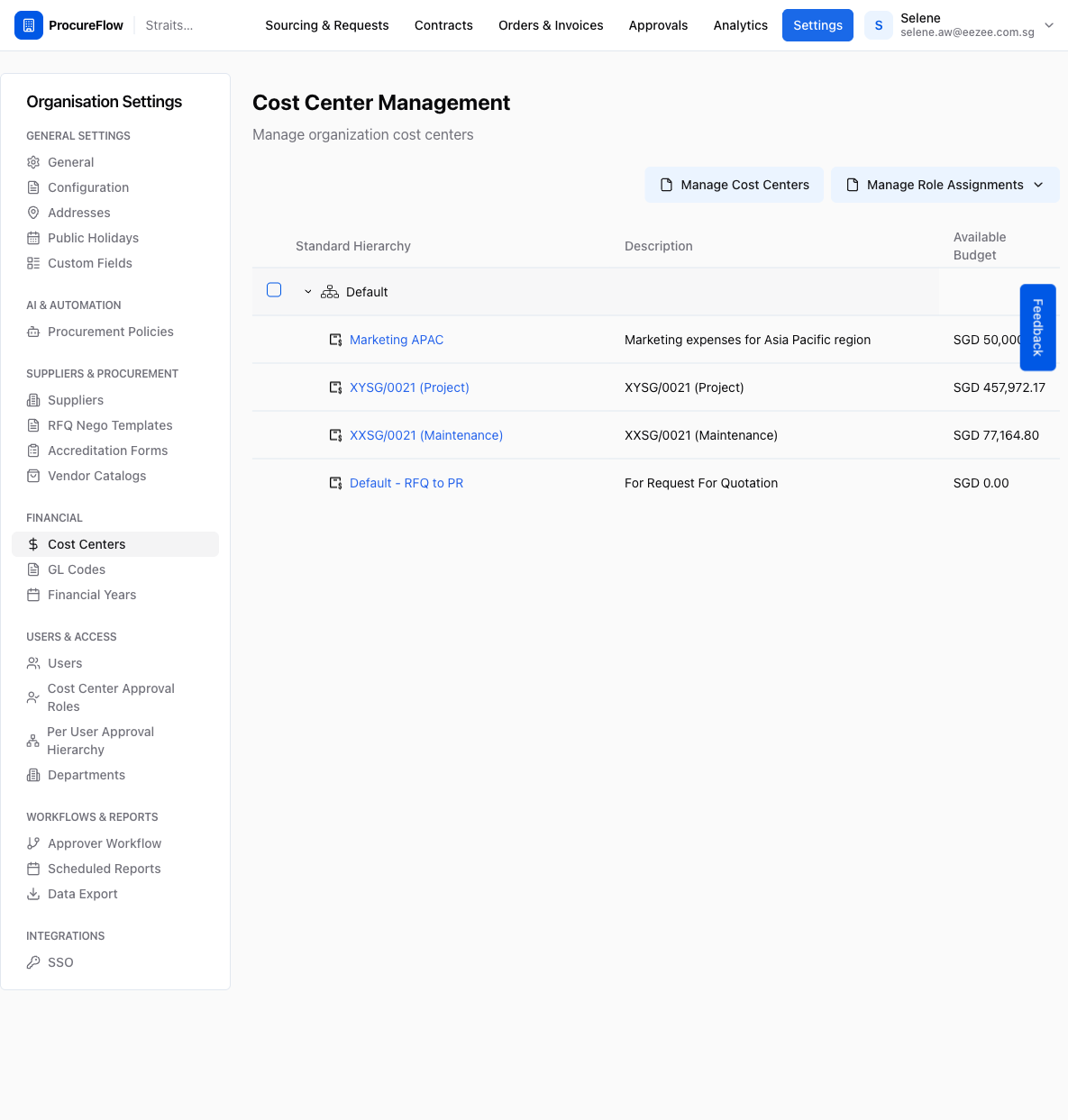Click the Vendor Catalogs icon
The width and height of the screenshot is (1068, 1120).
click(33, 476)
